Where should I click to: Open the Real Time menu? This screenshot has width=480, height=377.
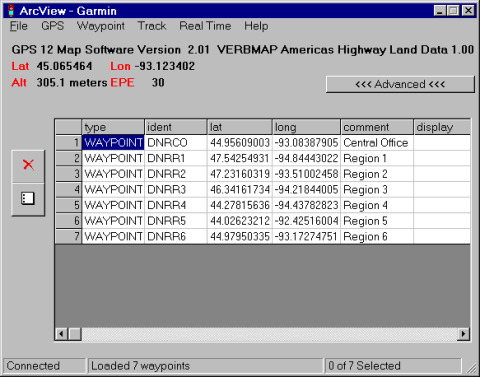tap(205, 26)
